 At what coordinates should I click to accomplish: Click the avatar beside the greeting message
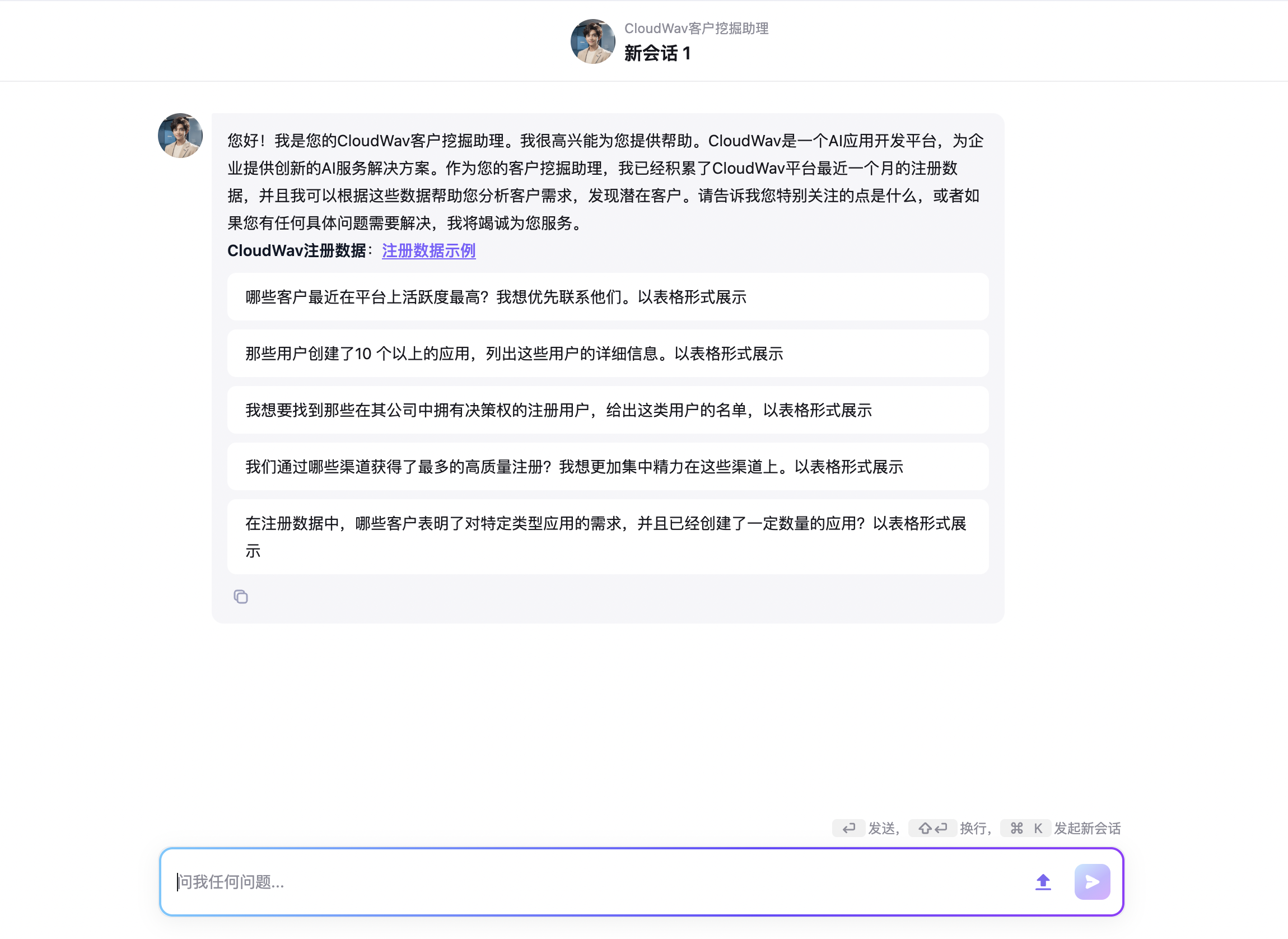coord(180,135)
